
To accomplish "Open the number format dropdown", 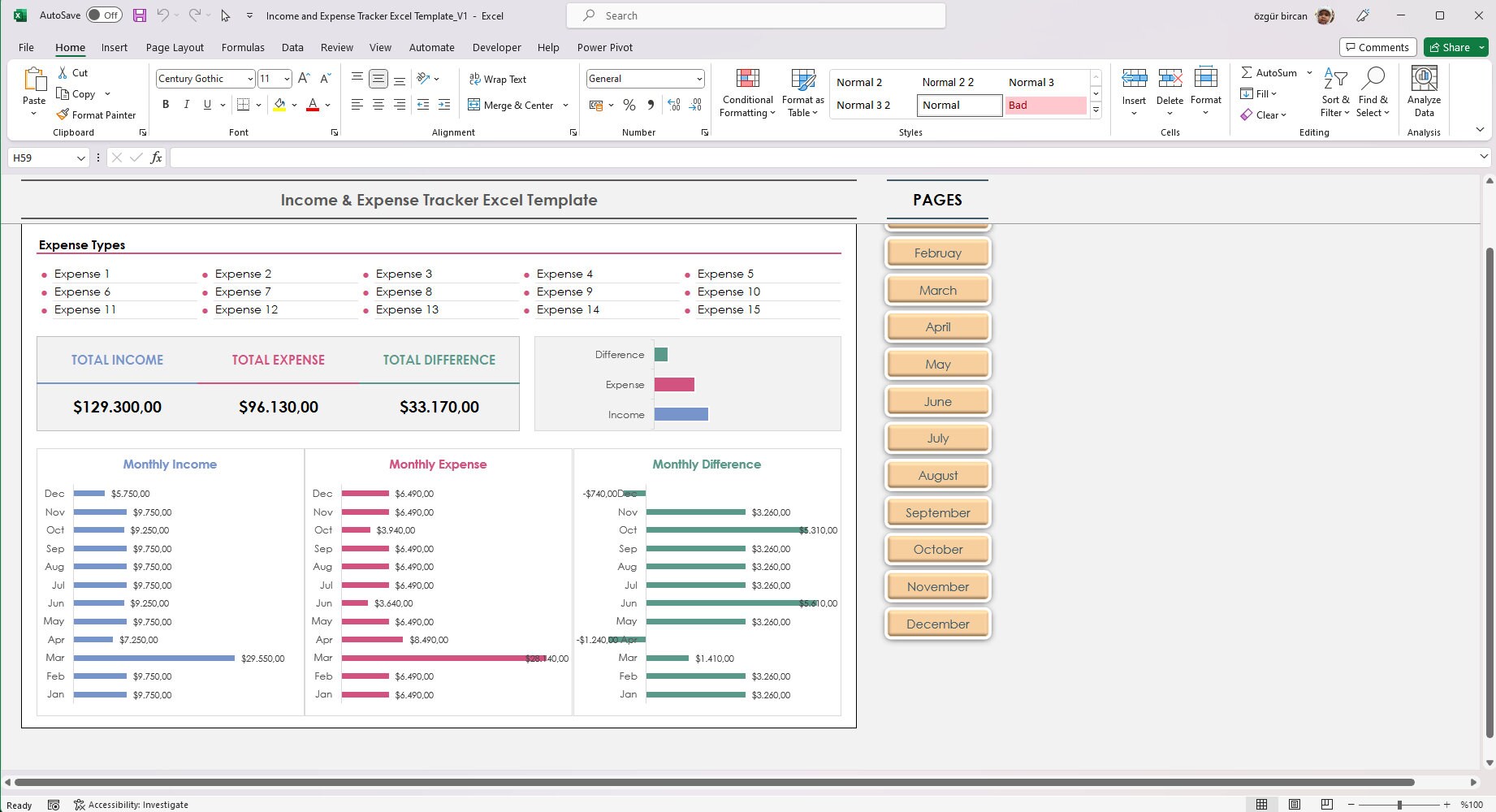I will point(699,79).
